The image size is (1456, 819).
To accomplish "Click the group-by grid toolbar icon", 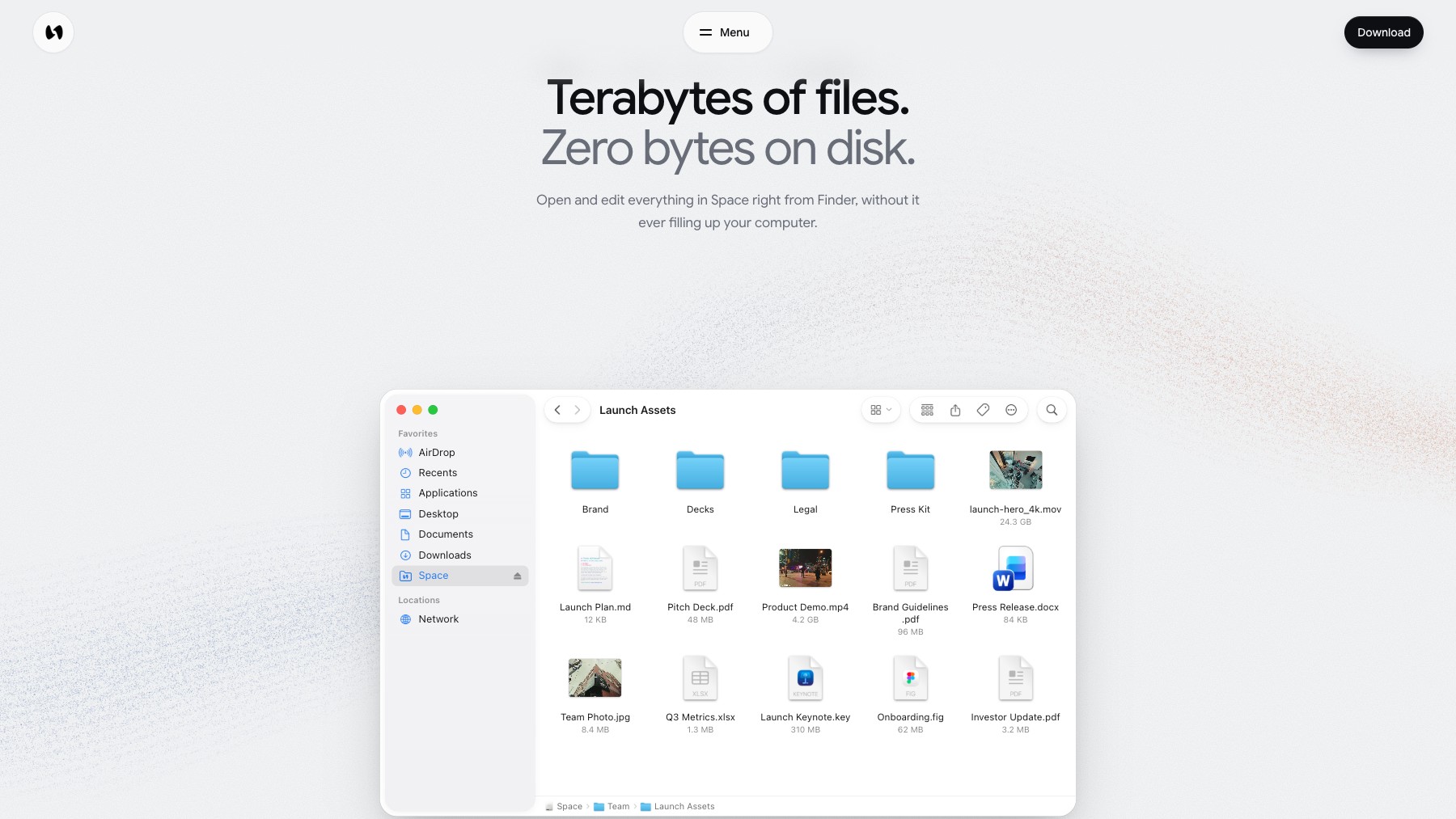I will click(x=927, y=410).
